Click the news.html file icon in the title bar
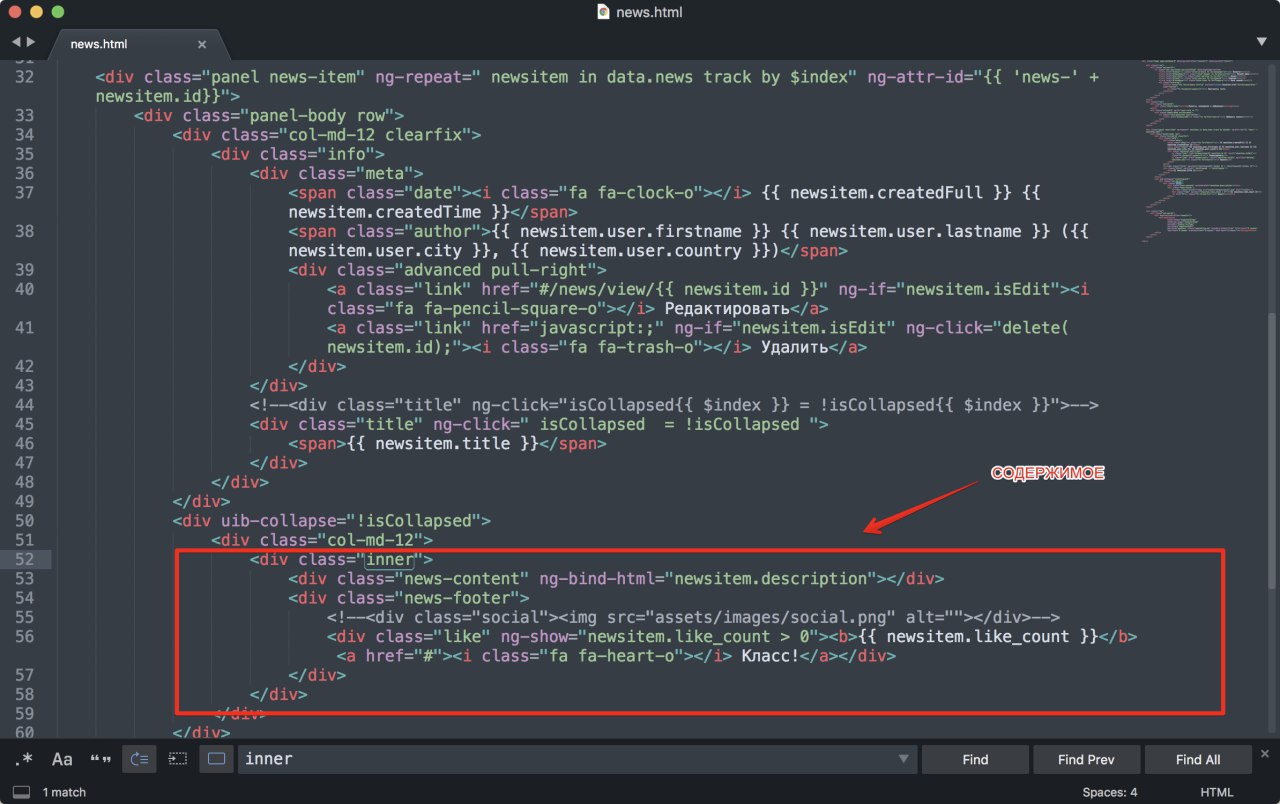Image resolution: width=1280 pixels, height=804 pixels. 603,12
